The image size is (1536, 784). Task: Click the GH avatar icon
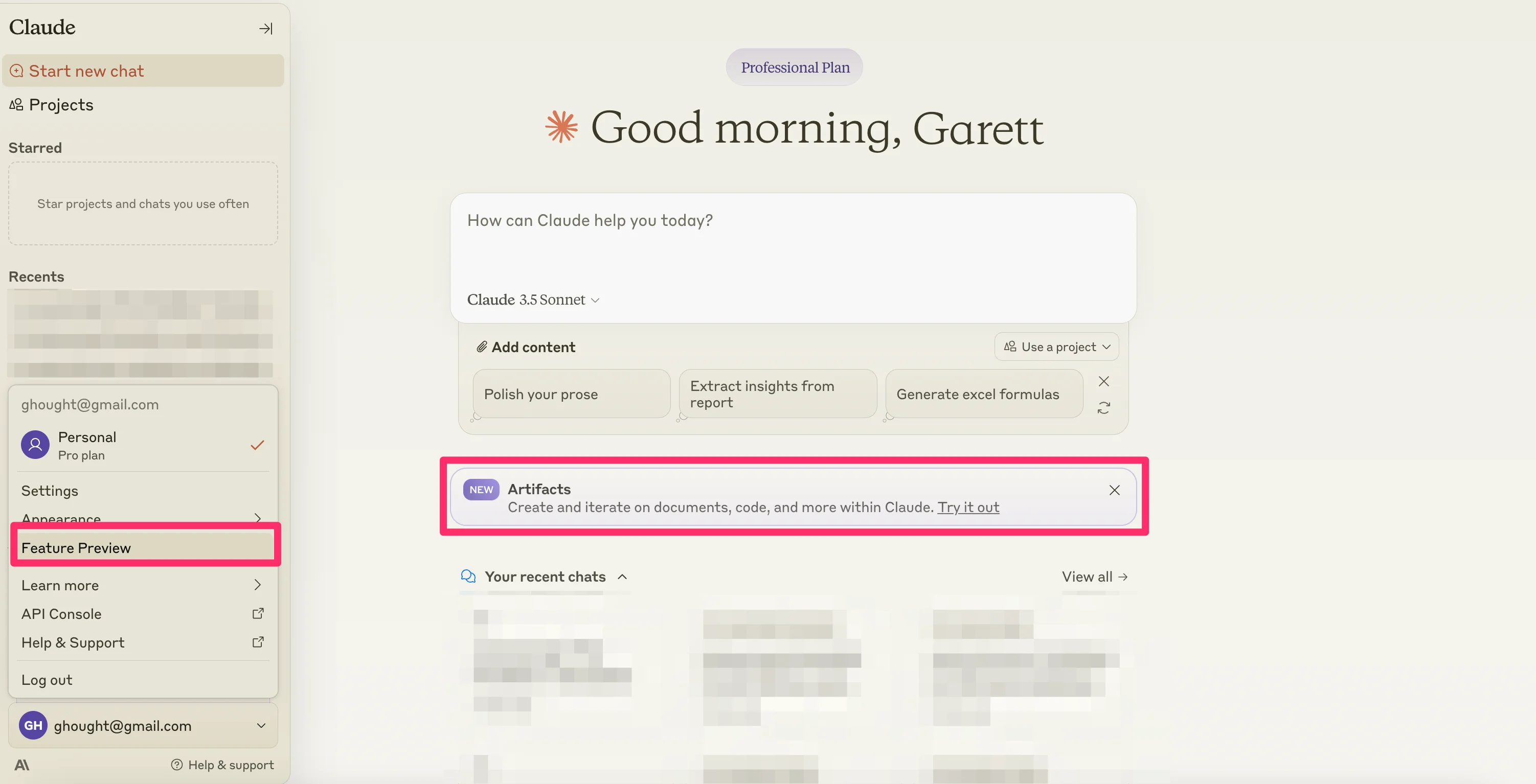click(x=33, y=726)
